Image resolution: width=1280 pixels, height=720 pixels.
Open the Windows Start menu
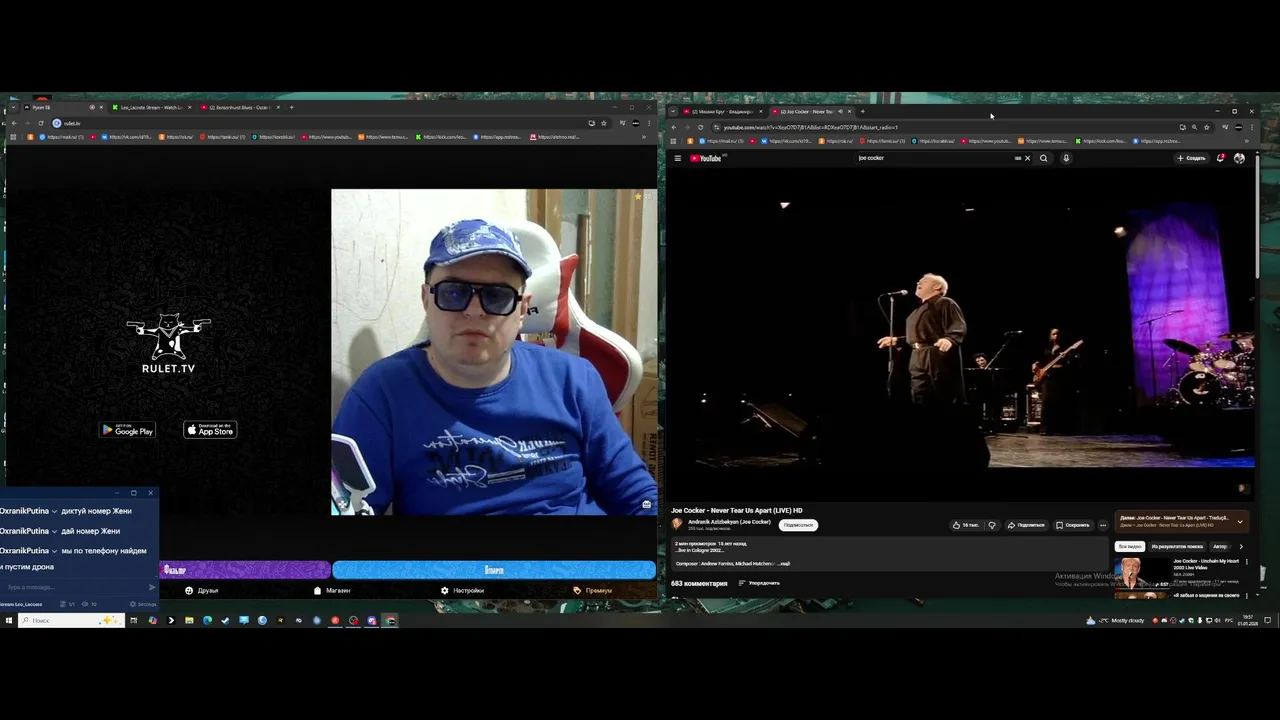tap(9, 620)
